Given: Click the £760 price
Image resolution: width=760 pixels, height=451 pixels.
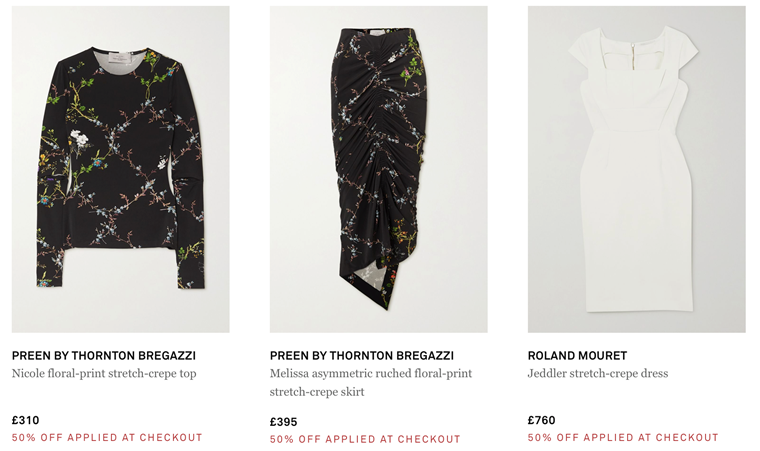Looking at the screenshot, I should pos(541,420).
